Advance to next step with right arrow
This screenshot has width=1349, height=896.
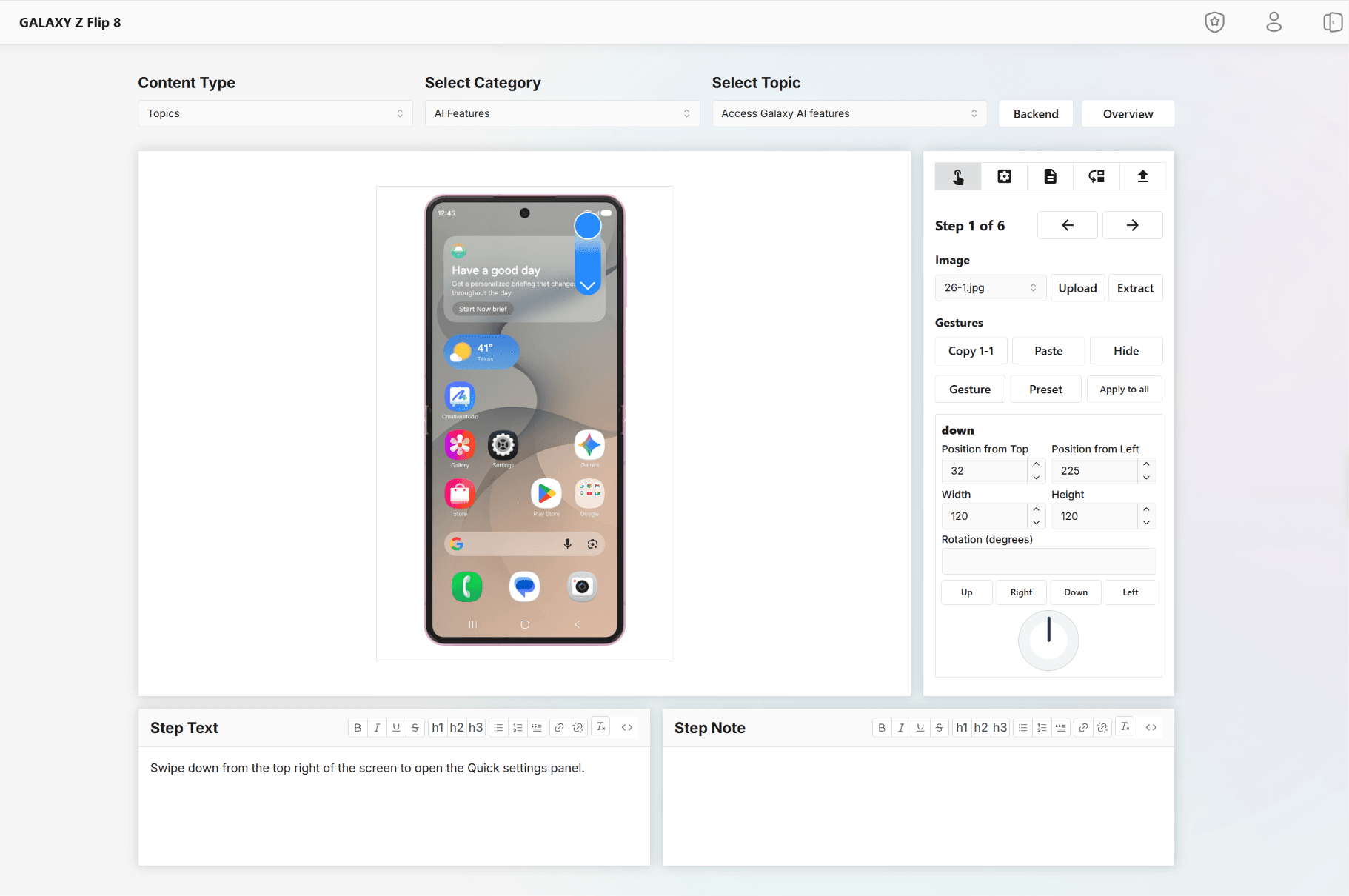pos(1132,225)
